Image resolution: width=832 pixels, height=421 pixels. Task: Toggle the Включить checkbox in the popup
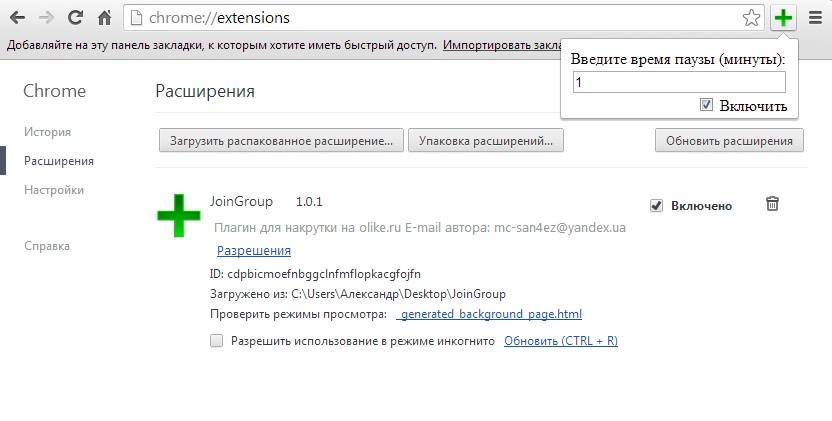pos(706,105)
